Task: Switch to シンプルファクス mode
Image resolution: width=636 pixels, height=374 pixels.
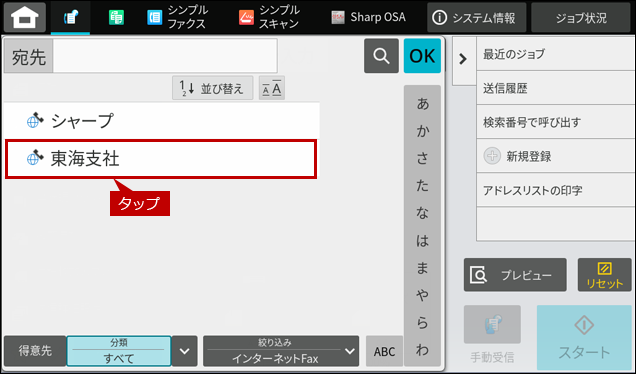Action: point(178,17)
